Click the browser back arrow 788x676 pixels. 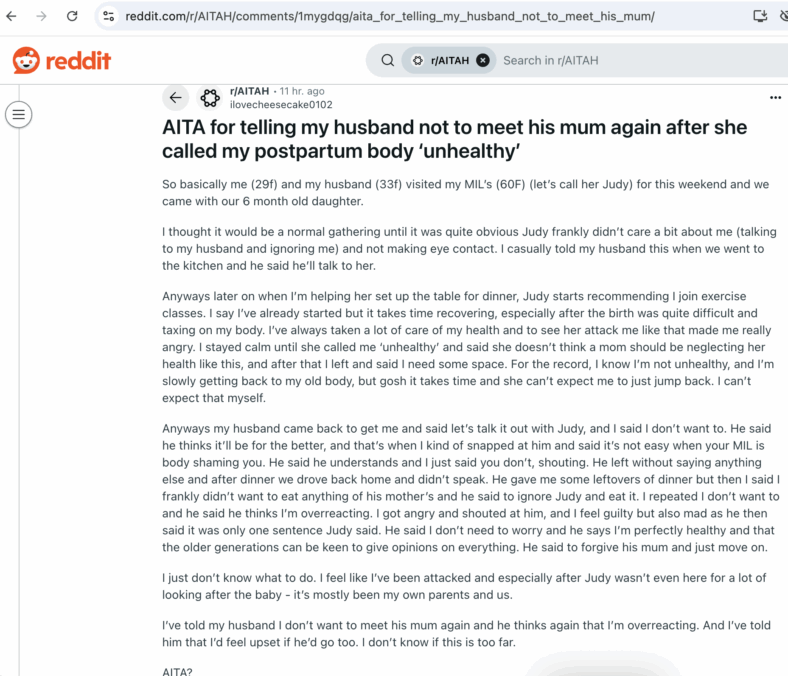[11, 16]
